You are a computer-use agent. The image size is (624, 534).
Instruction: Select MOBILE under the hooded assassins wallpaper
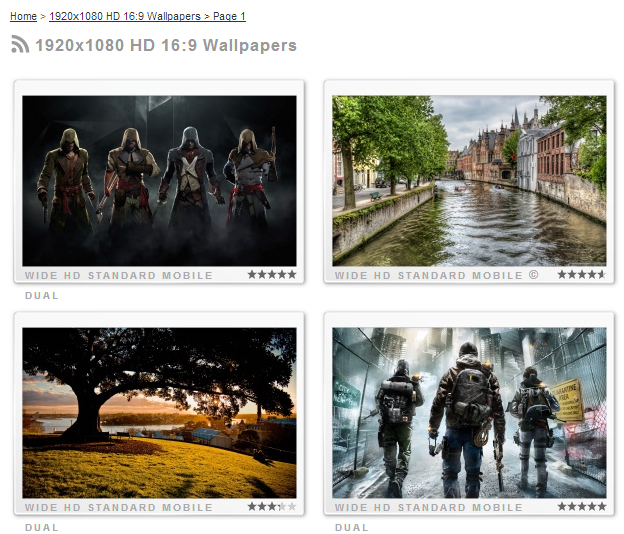click(187, 275)
